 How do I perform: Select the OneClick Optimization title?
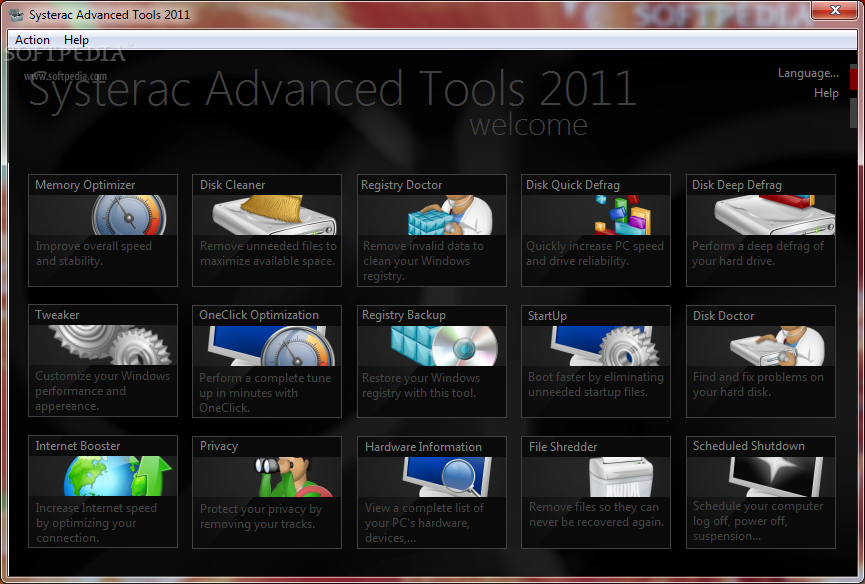[259, 315]
